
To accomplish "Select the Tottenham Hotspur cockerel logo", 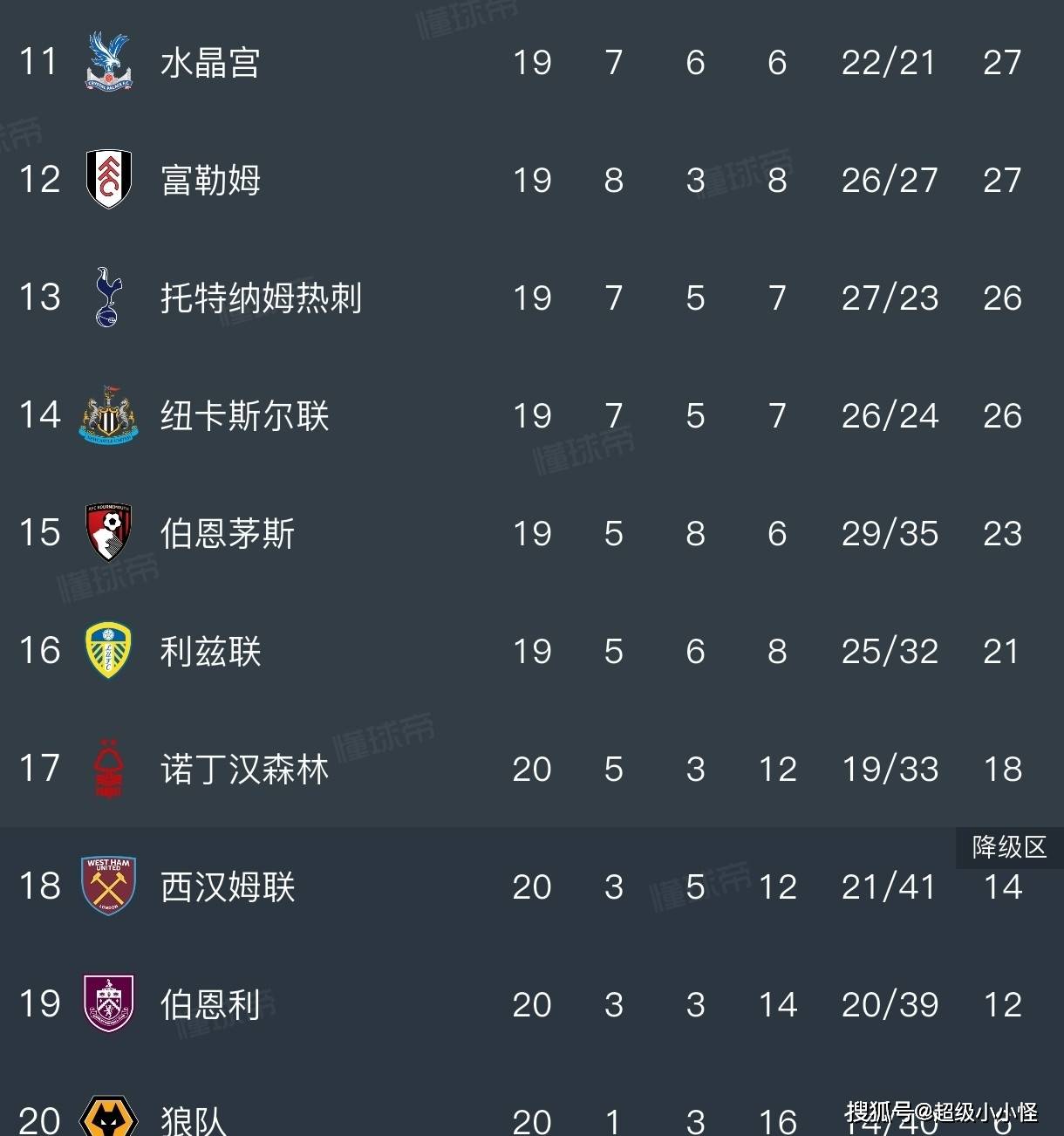I will click(108, 298).
